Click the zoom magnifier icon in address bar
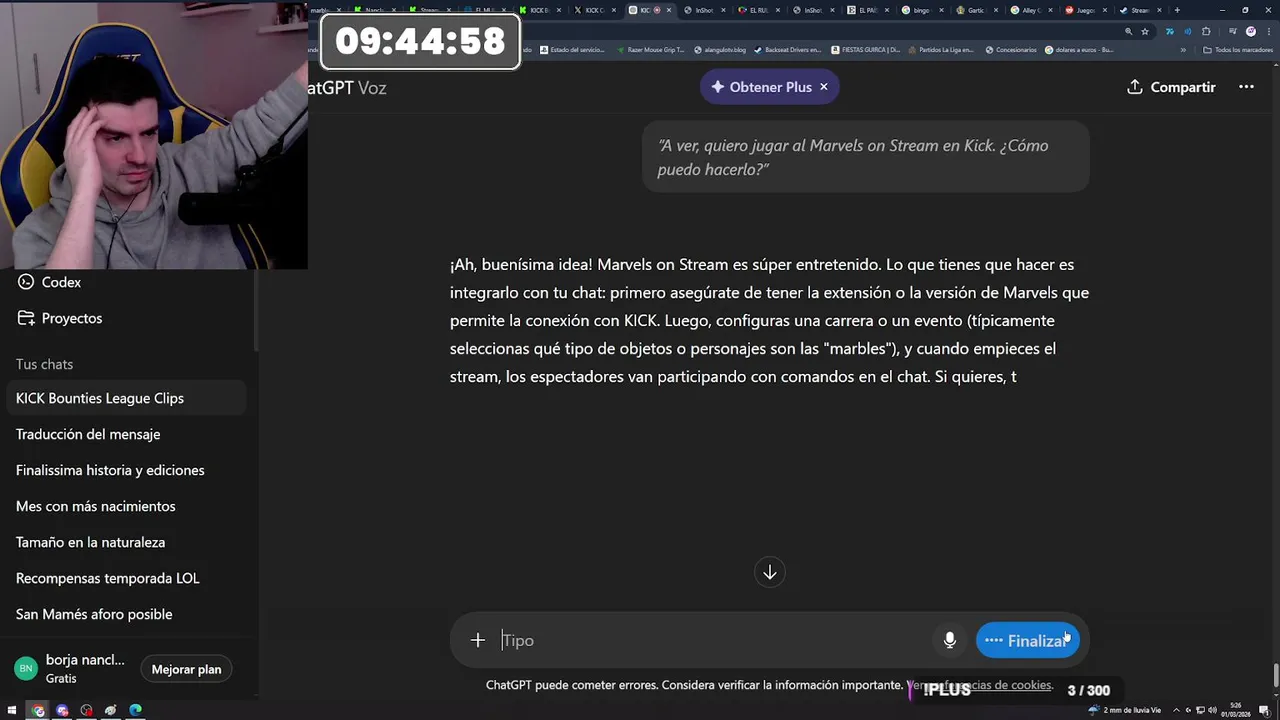The width and height of the screenshot is (1280, 720). tap(1128, 31)
